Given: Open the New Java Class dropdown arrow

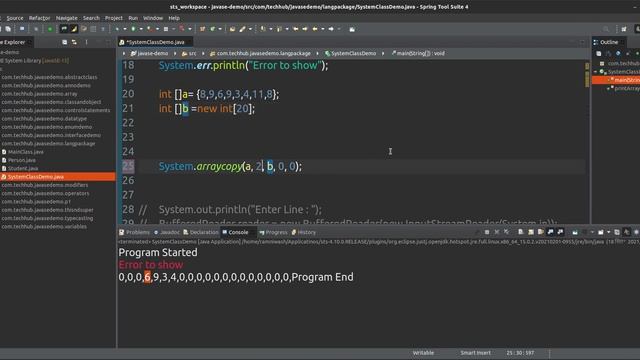Looking at the screenshot, I should (220, 29).
